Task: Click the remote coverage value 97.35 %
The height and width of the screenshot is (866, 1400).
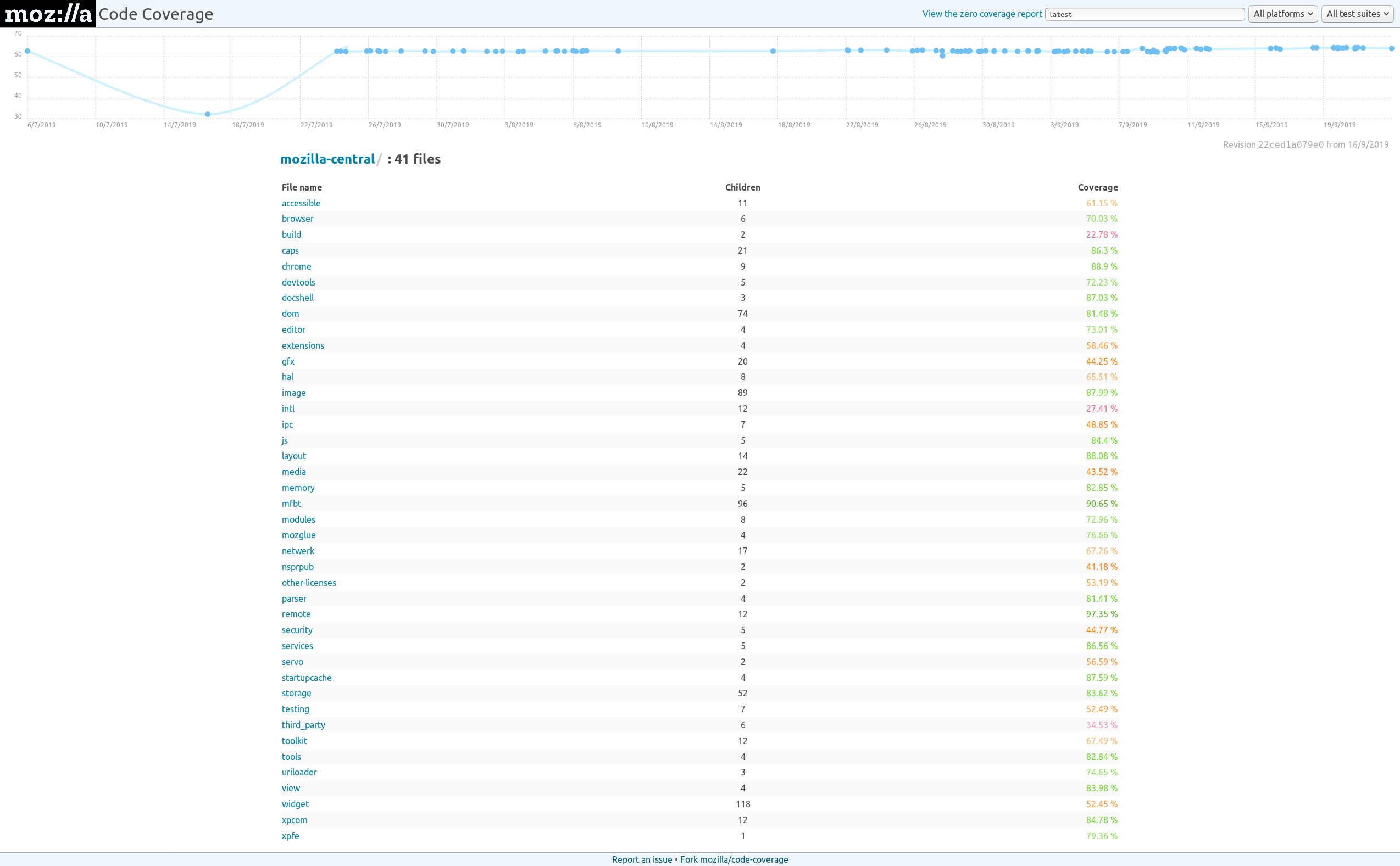Action: coord(1102,614)
